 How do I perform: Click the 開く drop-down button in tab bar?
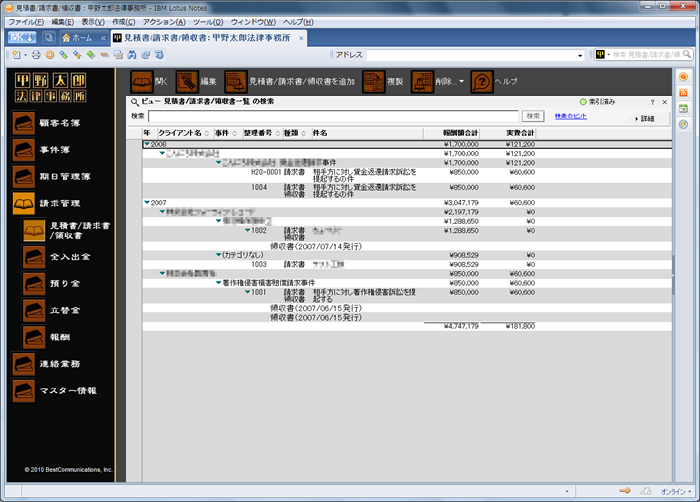(x=21, y=38)
